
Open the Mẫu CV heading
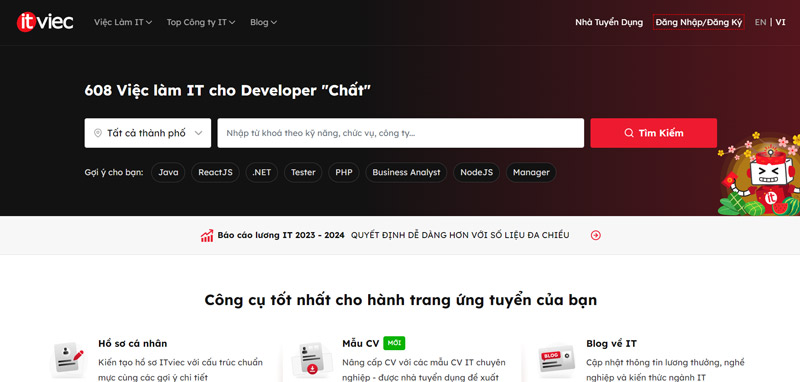click(361, 343)
